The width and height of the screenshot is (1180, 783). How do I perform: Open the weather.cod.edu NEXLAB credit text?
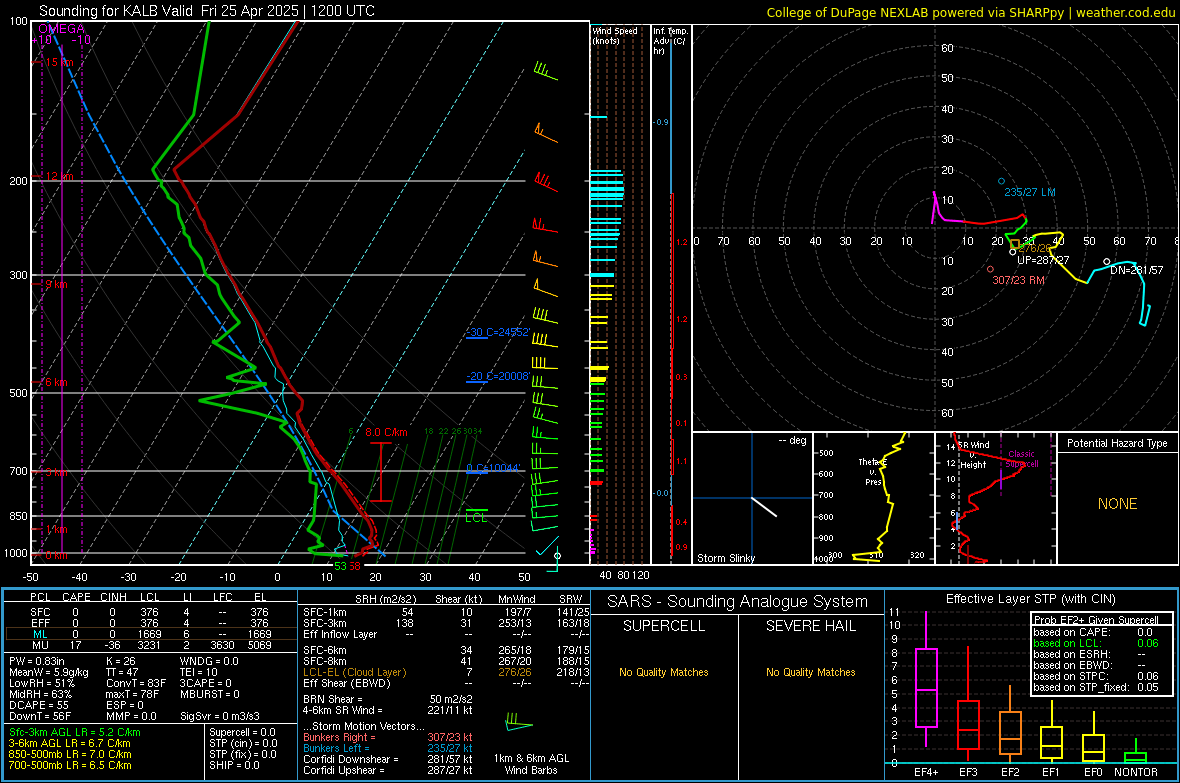[x=970, y=12]
